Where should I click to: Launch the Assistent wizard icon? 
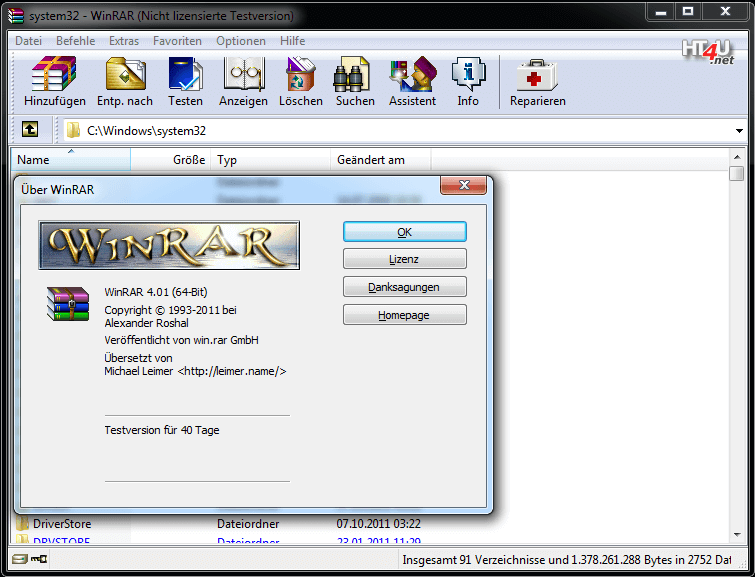click(x=413, y=74)
